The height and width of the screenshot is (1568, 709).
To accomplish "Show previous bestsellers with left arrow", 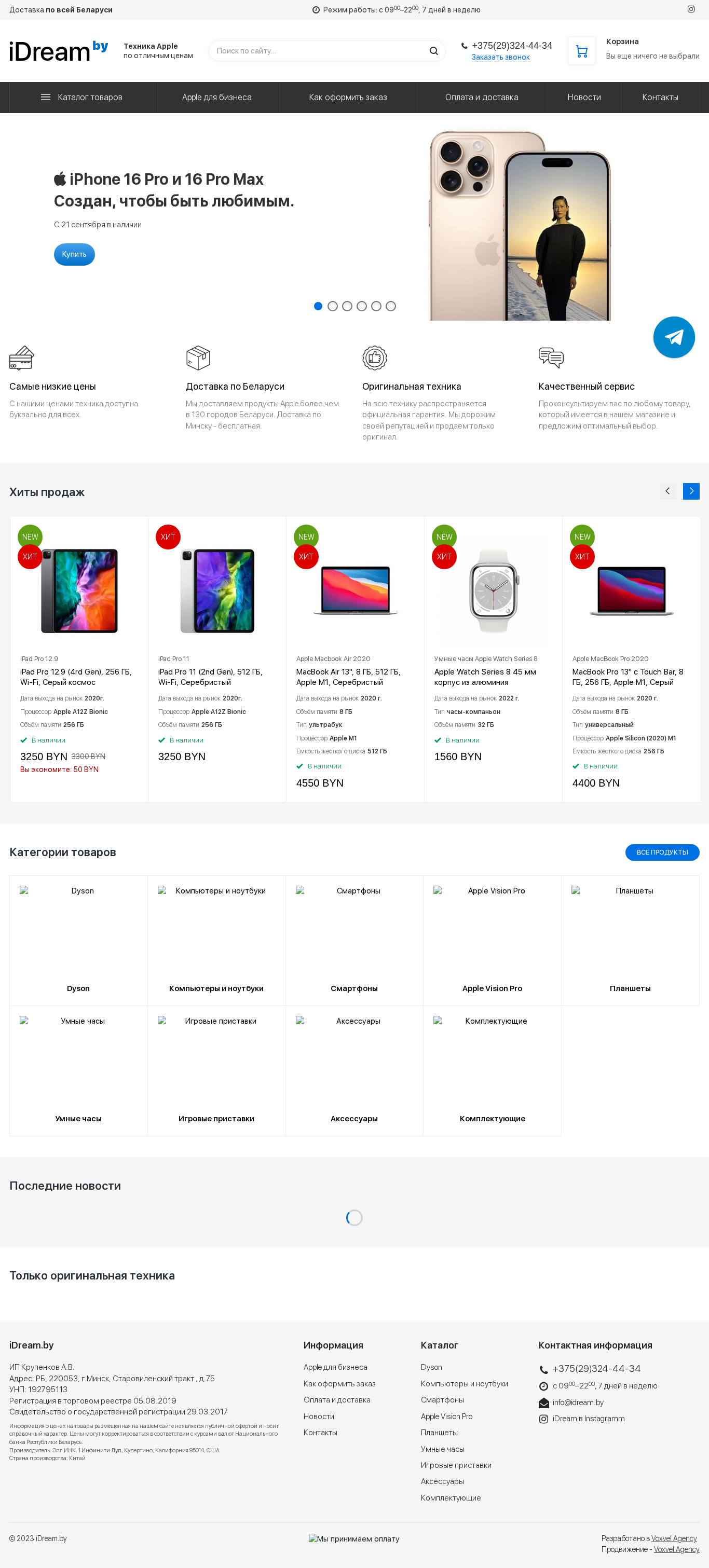I will click(667, 491).
